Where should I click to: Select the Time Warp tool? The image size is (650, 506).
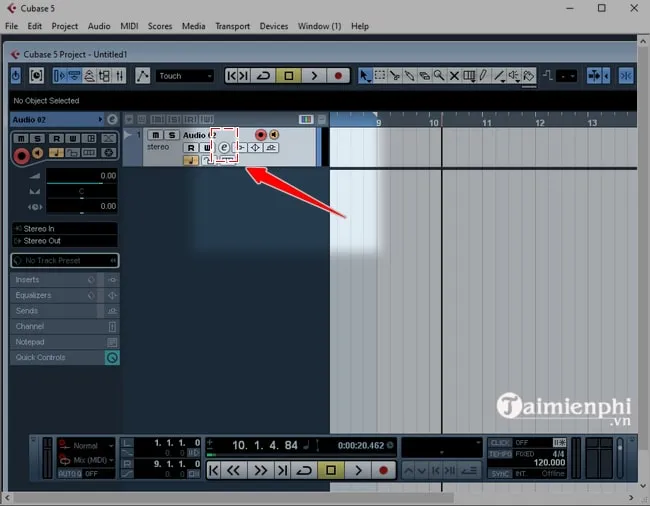(x=469, y=76)
